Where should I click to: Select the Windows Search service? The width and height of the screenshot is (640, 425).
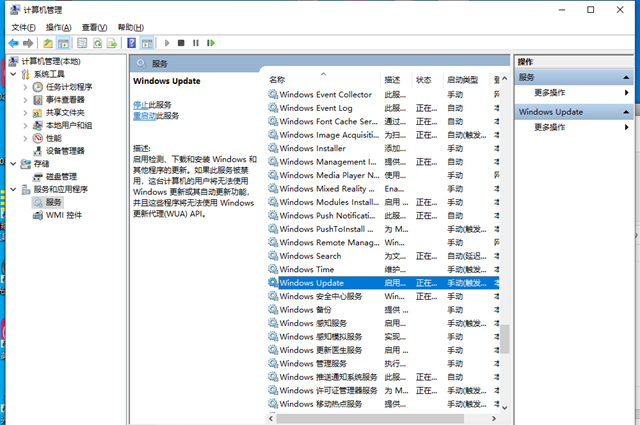click(383, 256)
